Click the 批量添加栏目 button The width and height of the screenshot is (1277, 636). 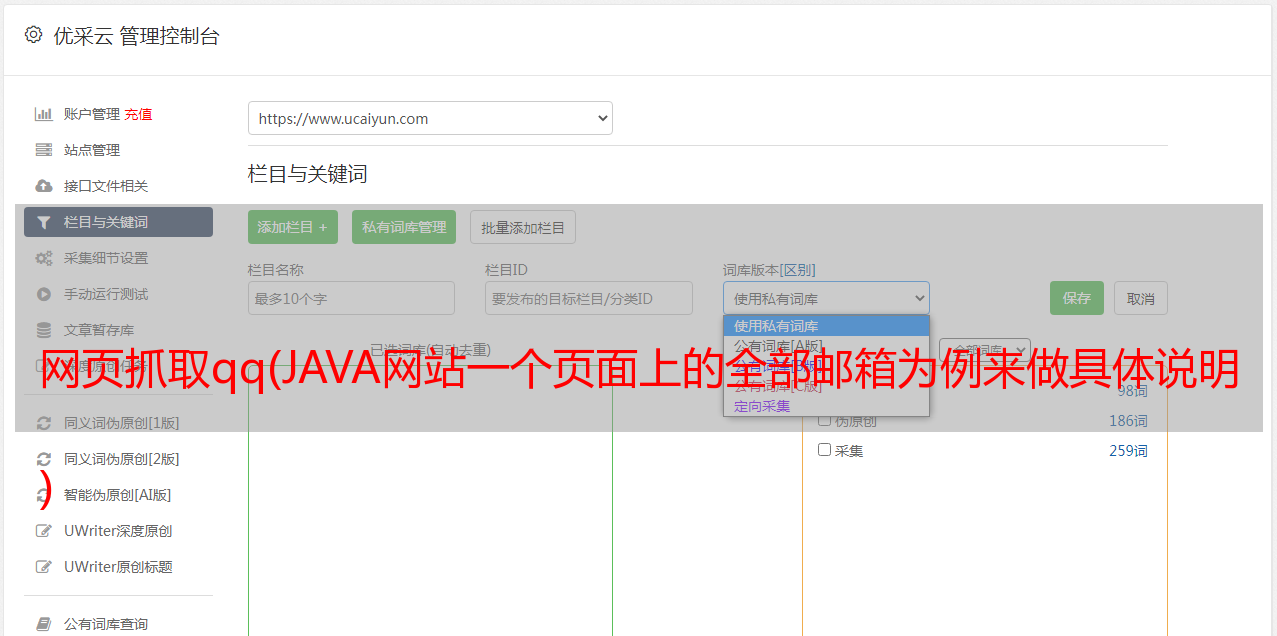523,227
